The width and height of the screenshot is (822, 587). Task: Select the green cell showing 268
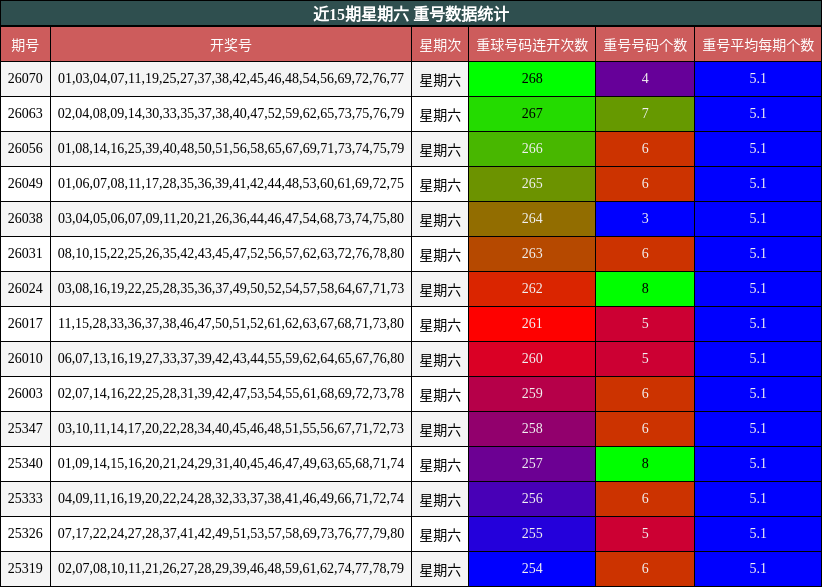coord(532,77)
